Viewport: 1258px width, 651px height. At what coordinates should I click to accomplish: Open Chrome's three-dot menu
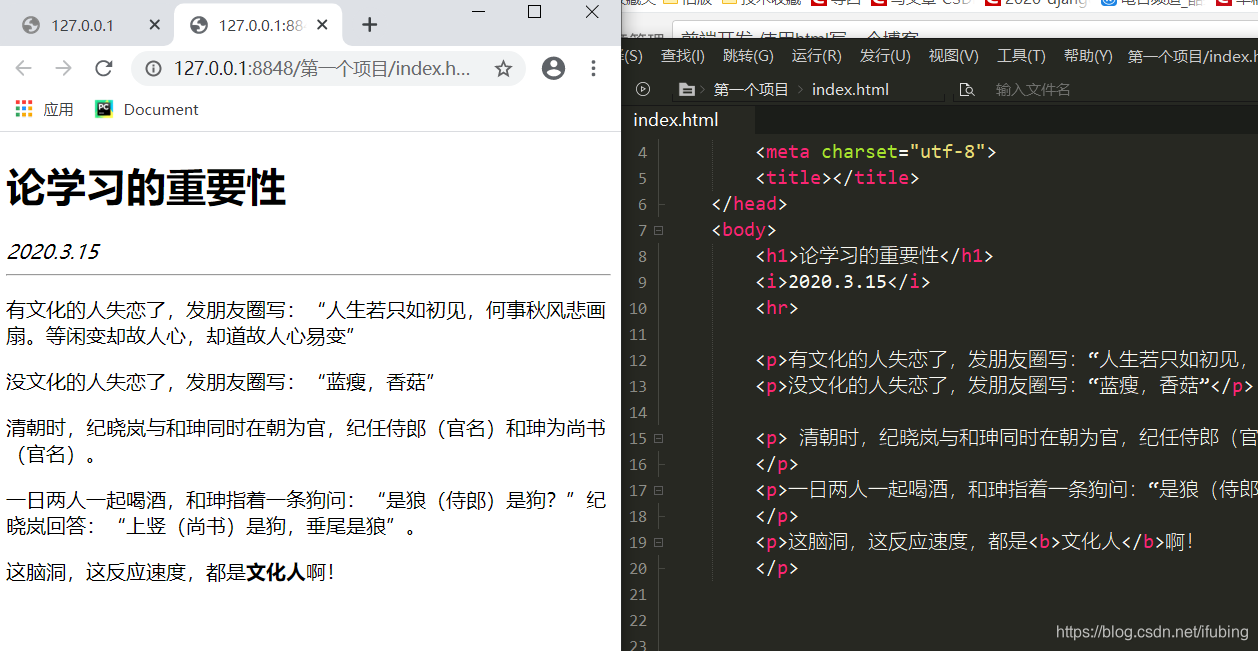[x=593, y=68]
